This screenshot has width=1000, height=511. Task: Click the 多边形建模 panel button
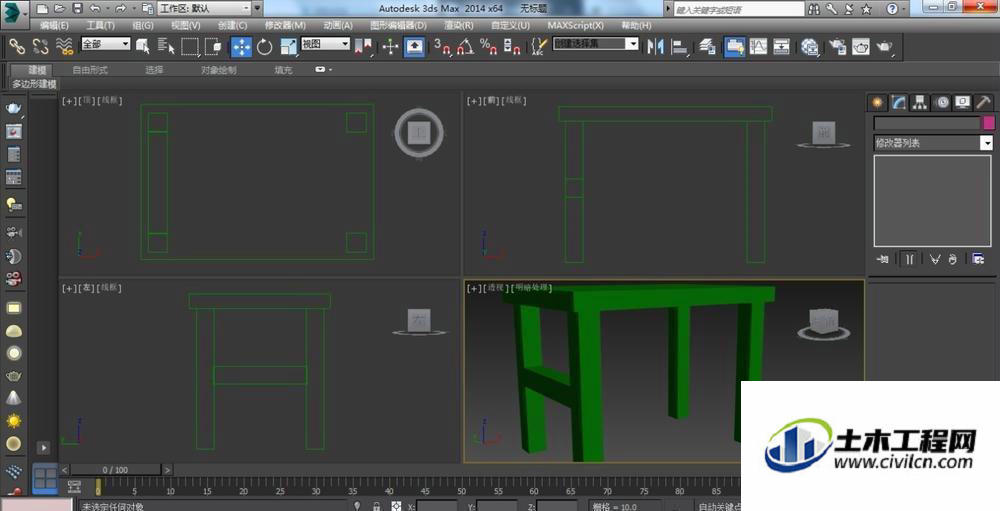[x=34, y=84]
